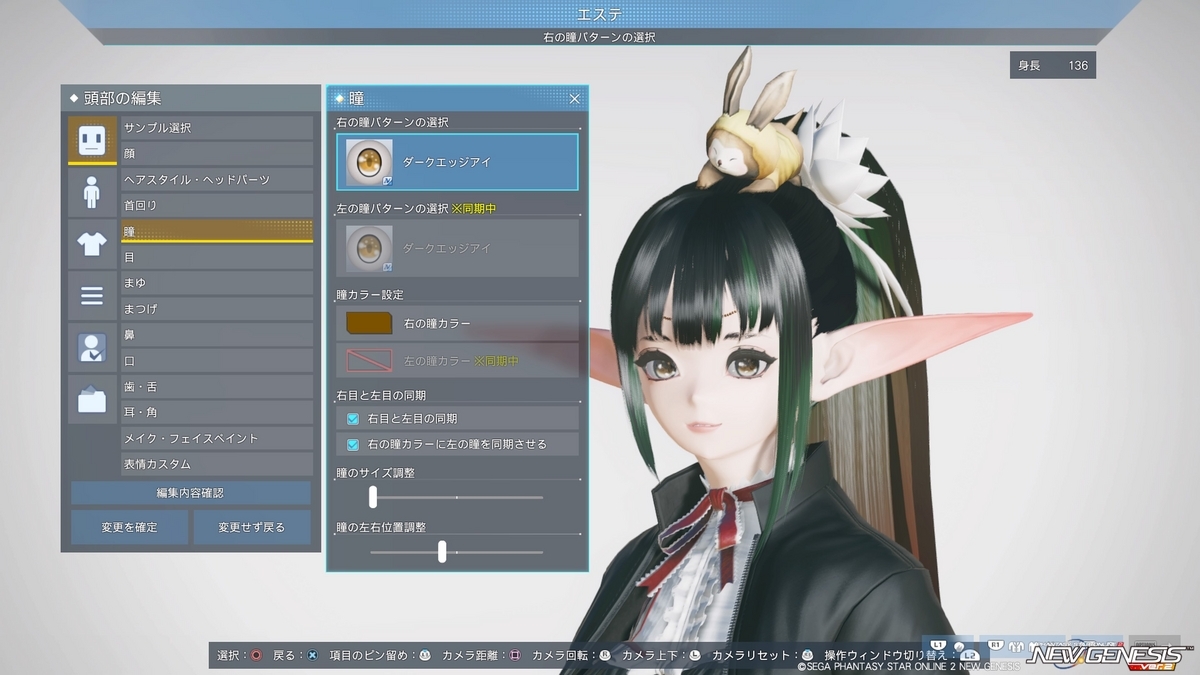Click カメラ上下 stick hint icon

(695, 656)
